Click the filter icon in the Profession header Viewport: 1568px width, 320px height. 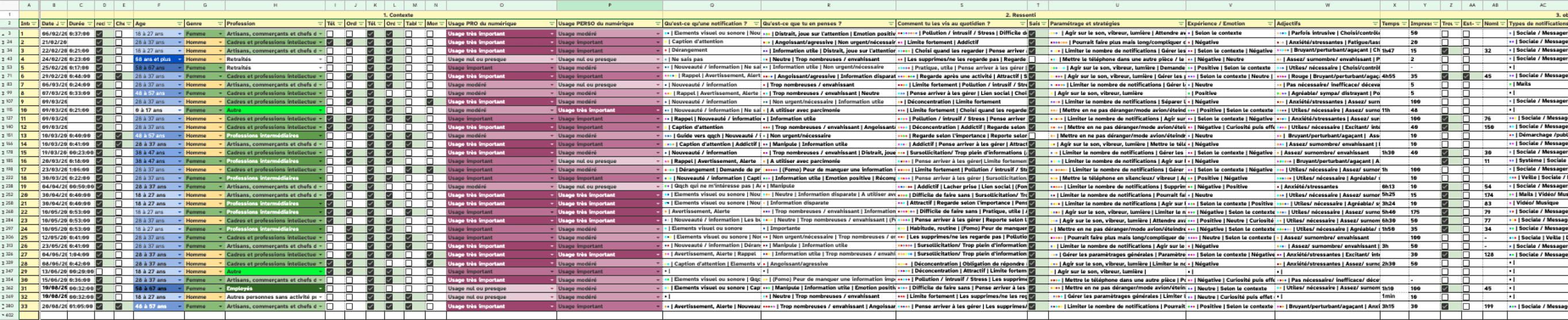click(x=320, y=24)
